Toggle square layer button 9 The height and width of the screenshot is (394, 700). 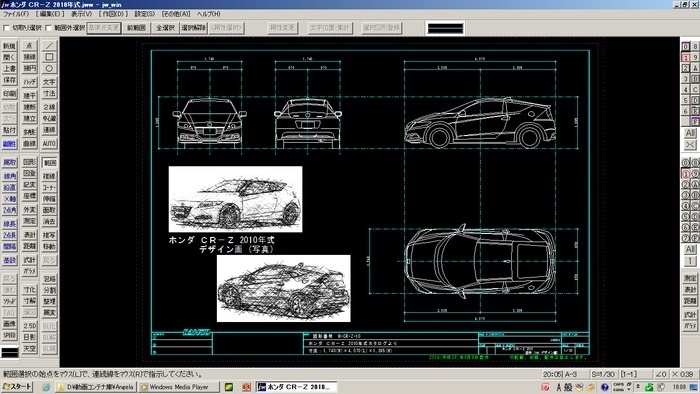[695, 58]
